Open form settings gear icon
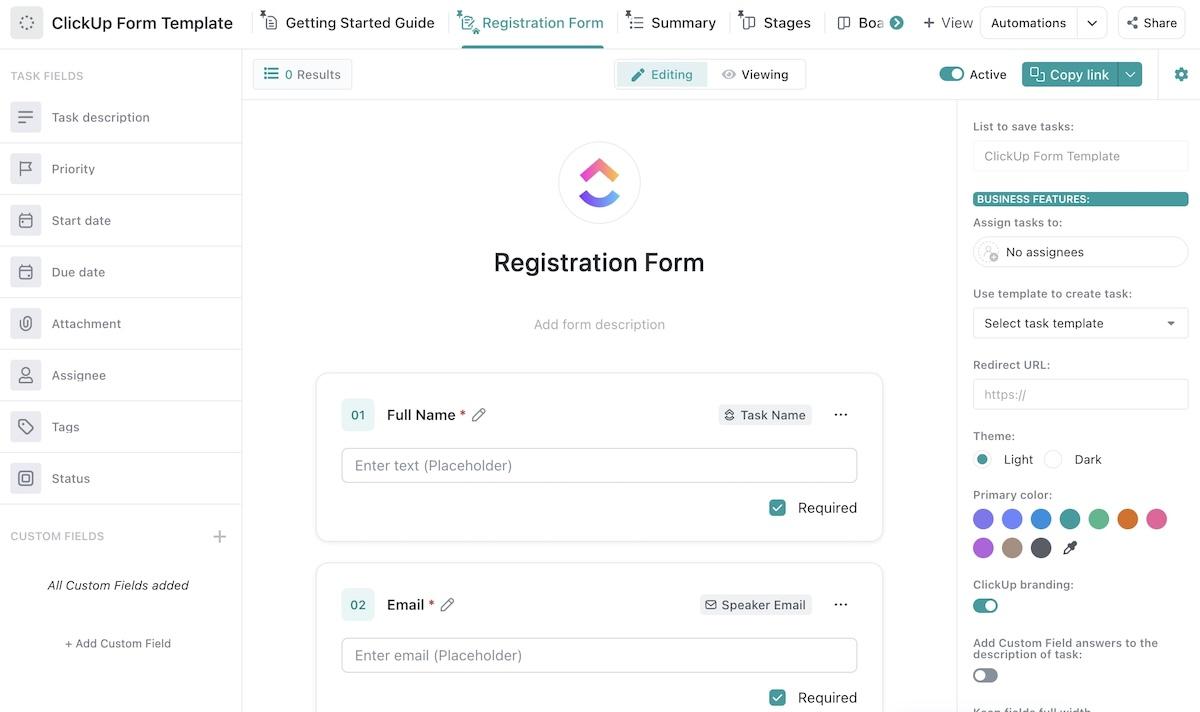Viewport: 1200px width, 712px height. 1181,74
